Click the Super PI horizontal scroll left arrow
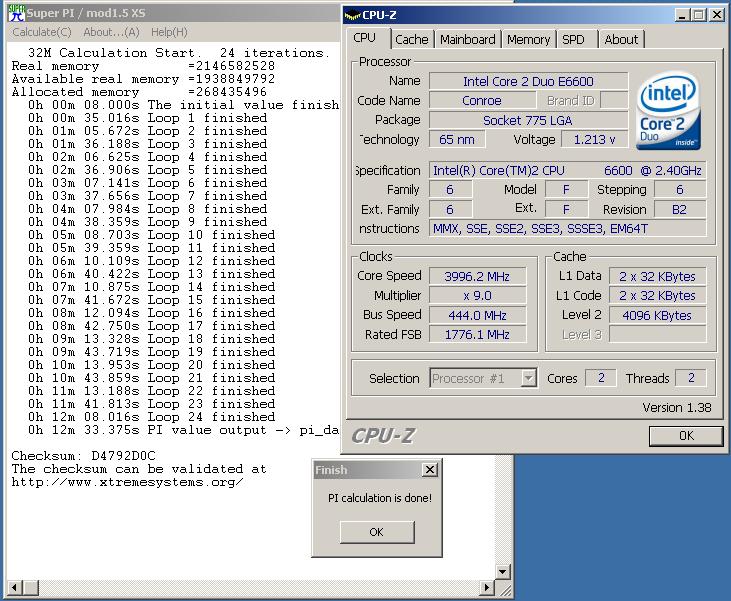The width and height of the screenshot is (731, 601). point(14,587)
